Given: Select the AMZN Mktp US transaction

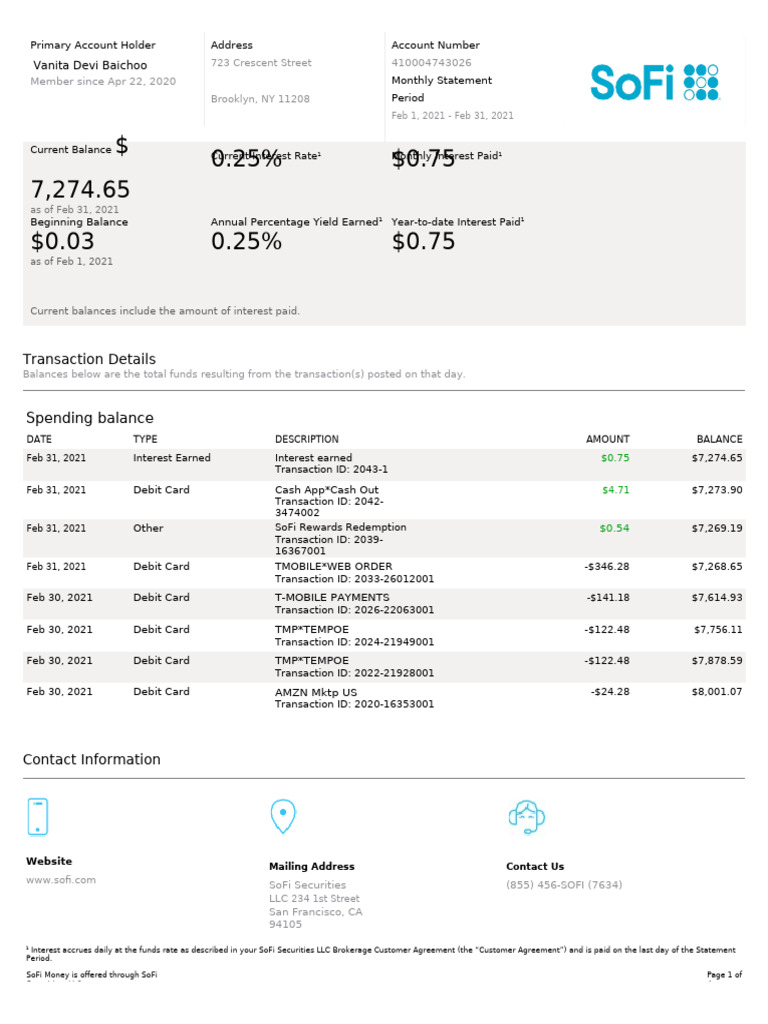Looking at the screenshot, I should [315, 692].
